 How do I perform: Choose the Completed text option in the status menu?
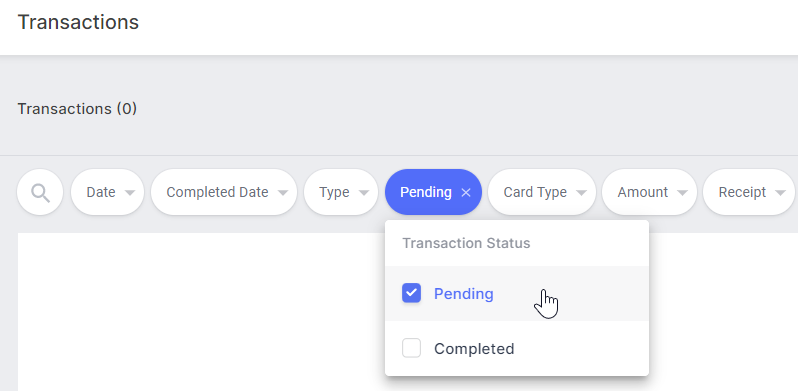click(474, 349)
